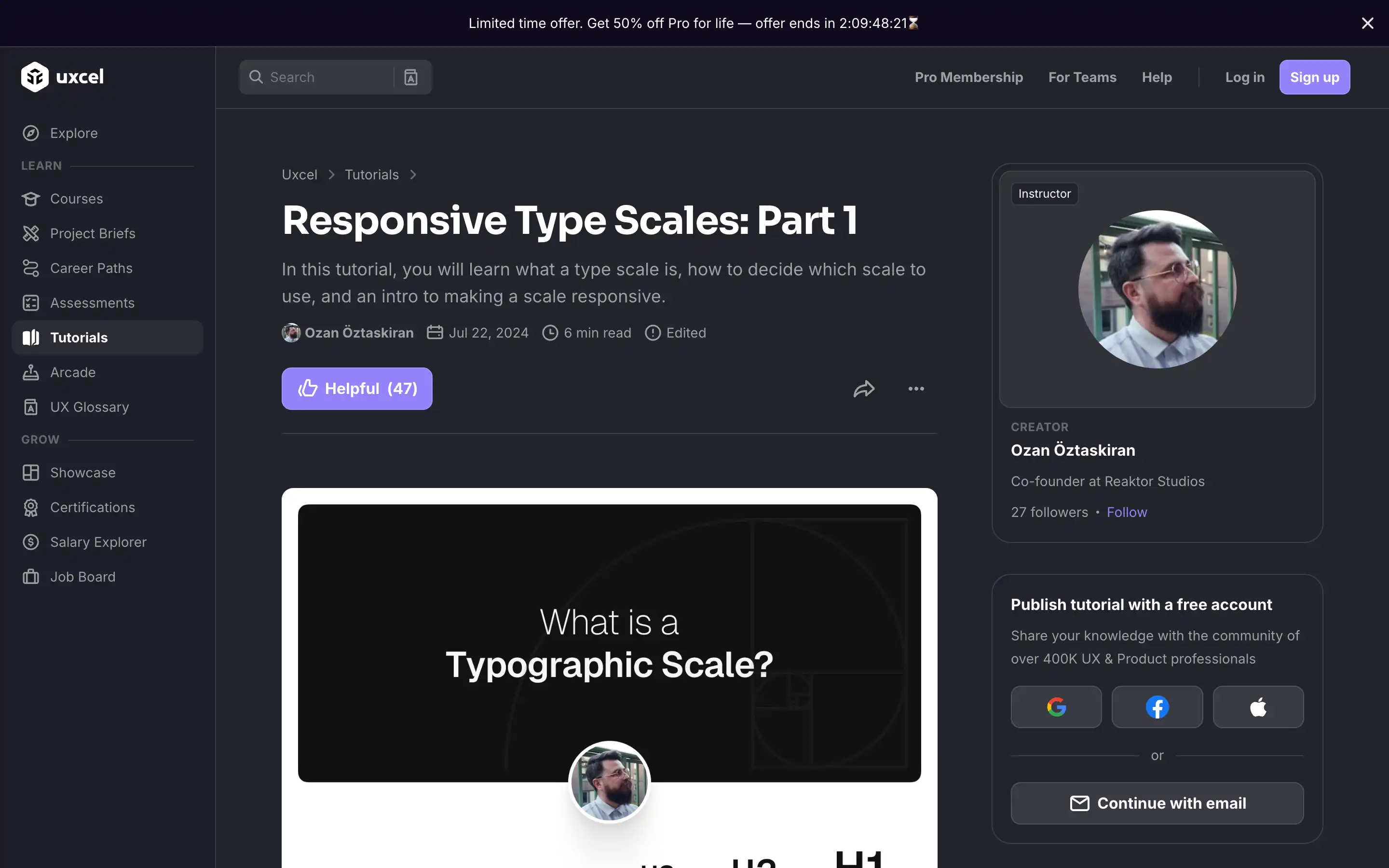
Task: Click author name Ozan Öztaskiran in byline
Action: point(359,333)
